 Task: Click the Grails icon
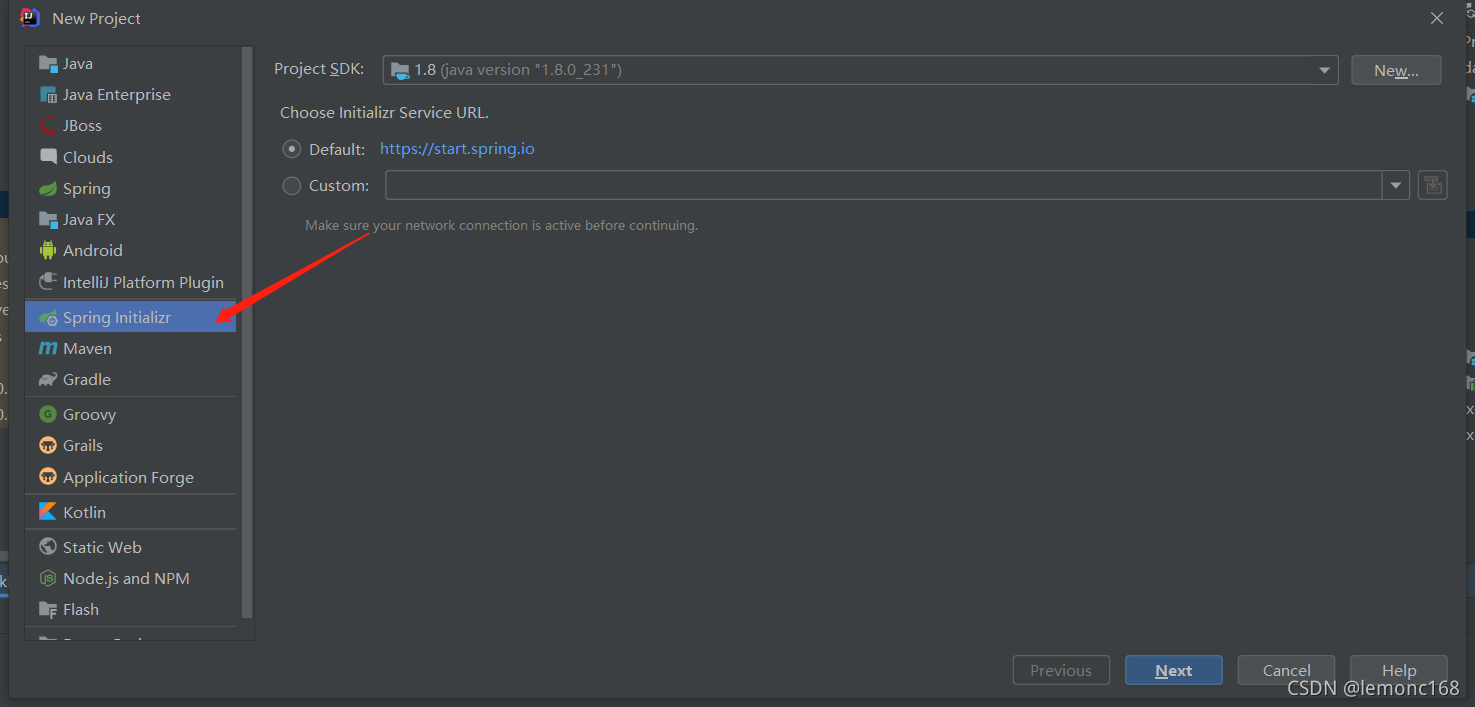48,446
